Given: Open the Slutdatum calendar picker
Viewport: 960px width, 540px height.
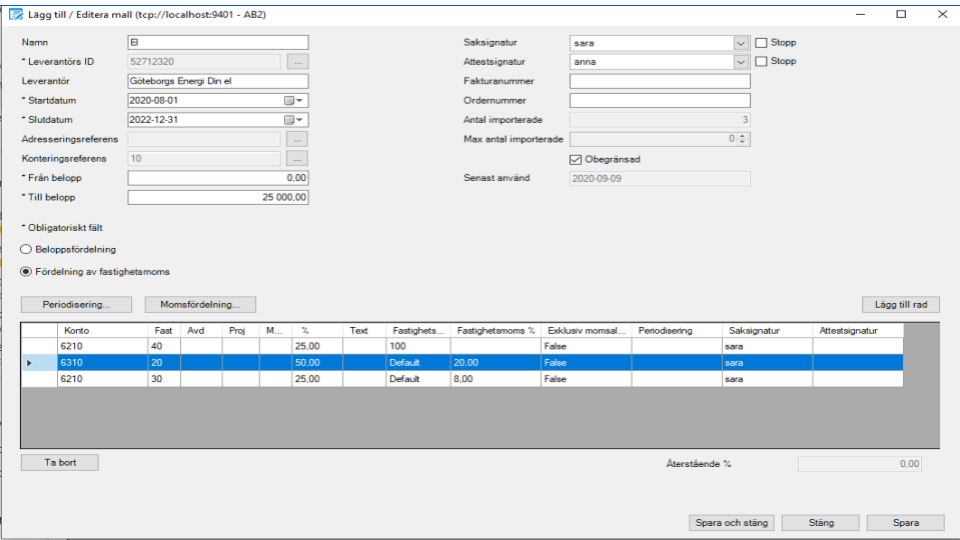Looking at the screenshot, I should tap(294, 120).
